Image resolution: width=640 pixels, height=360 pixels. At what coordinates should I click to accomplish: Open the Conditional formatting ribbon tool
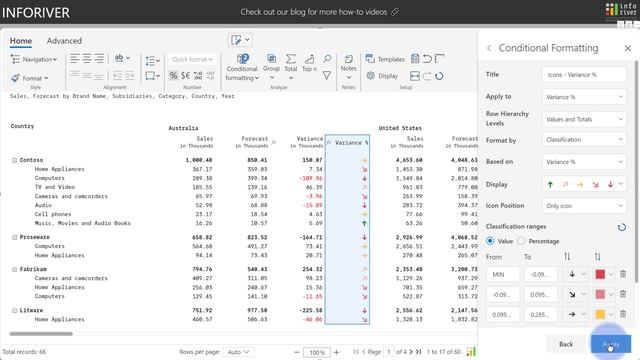[x=242, y=68]
